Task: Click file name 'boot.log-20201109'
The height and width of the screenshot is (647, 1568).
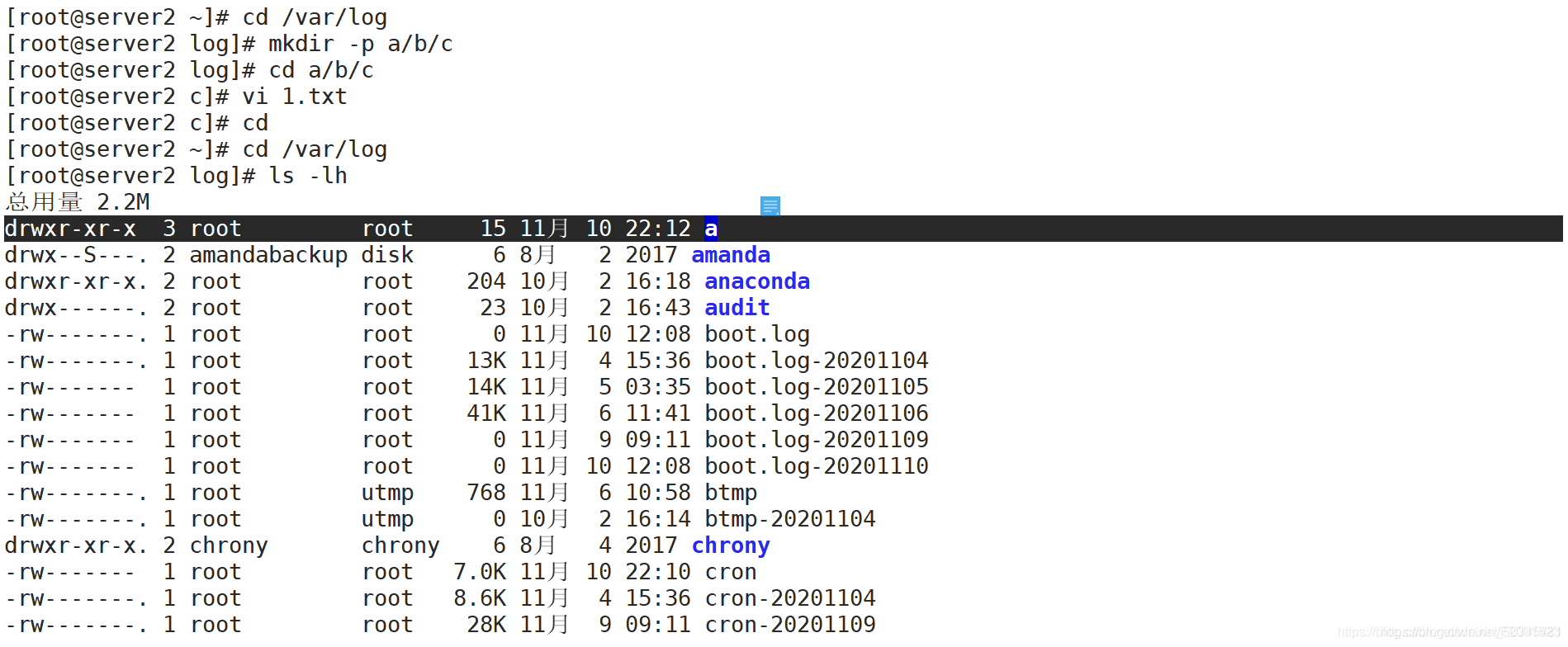Action: coord(817,440)
